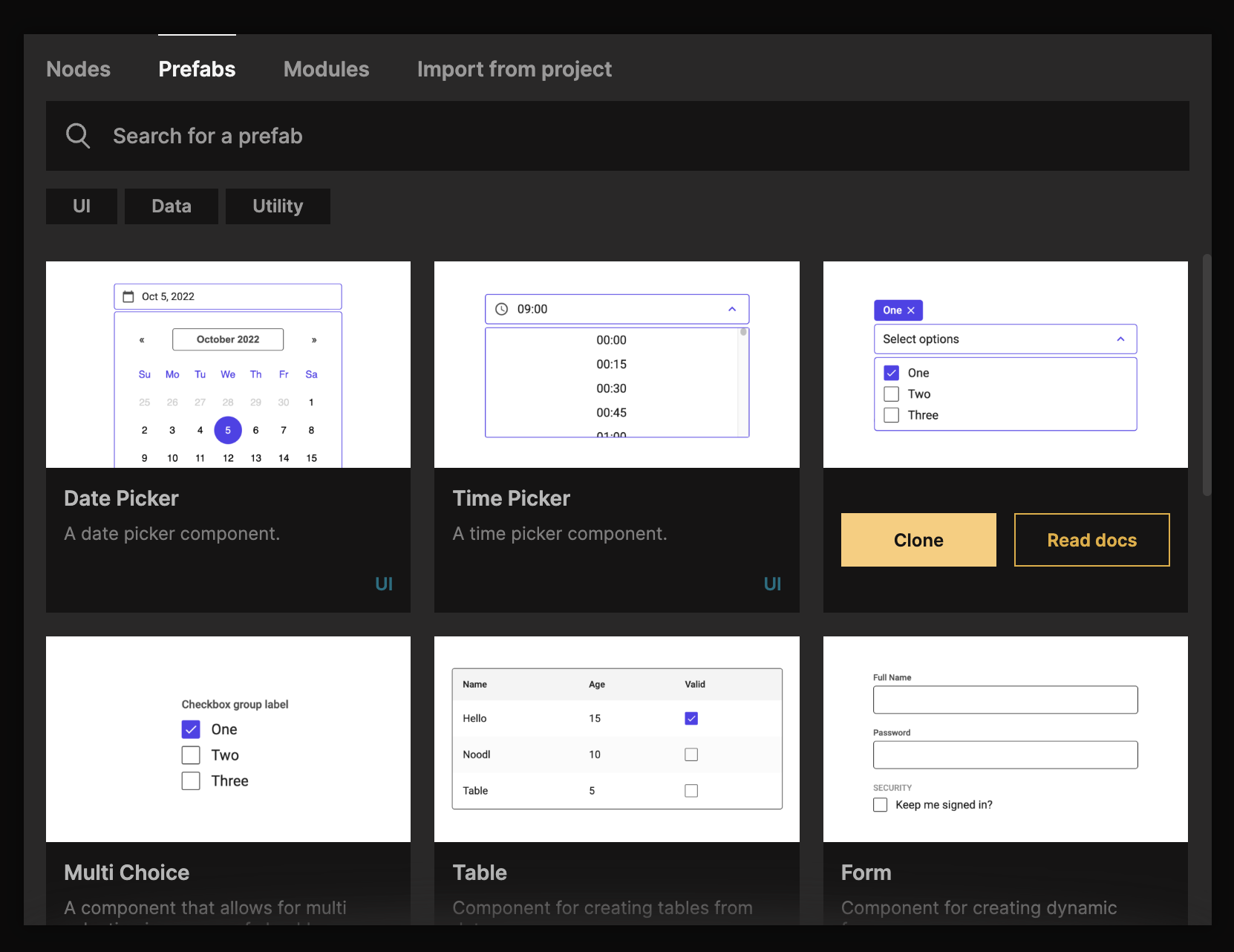
Task: Switch to the Modules tab
Action: point(326,69)
